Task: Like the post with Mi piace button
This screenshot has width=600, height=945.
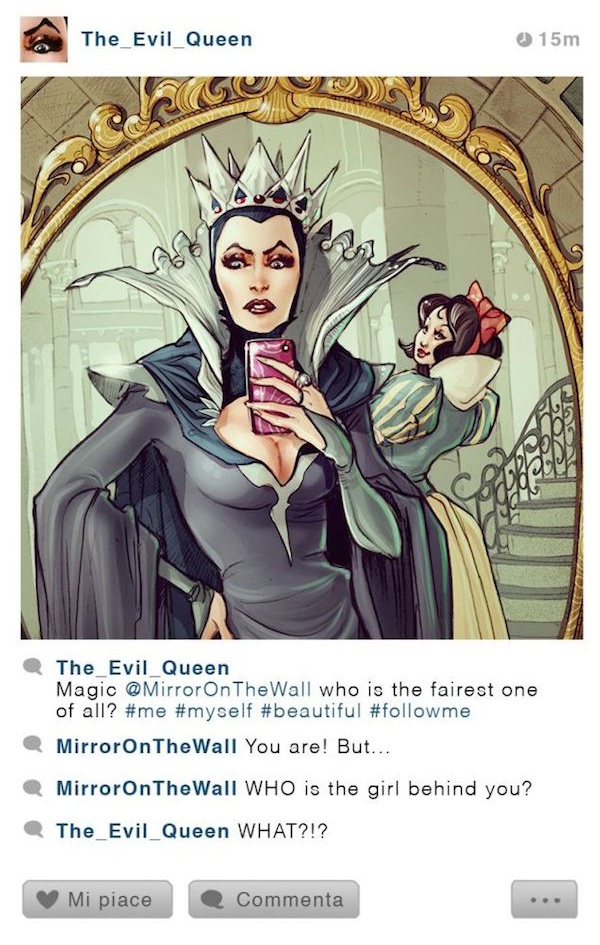Action: point(98,899)
